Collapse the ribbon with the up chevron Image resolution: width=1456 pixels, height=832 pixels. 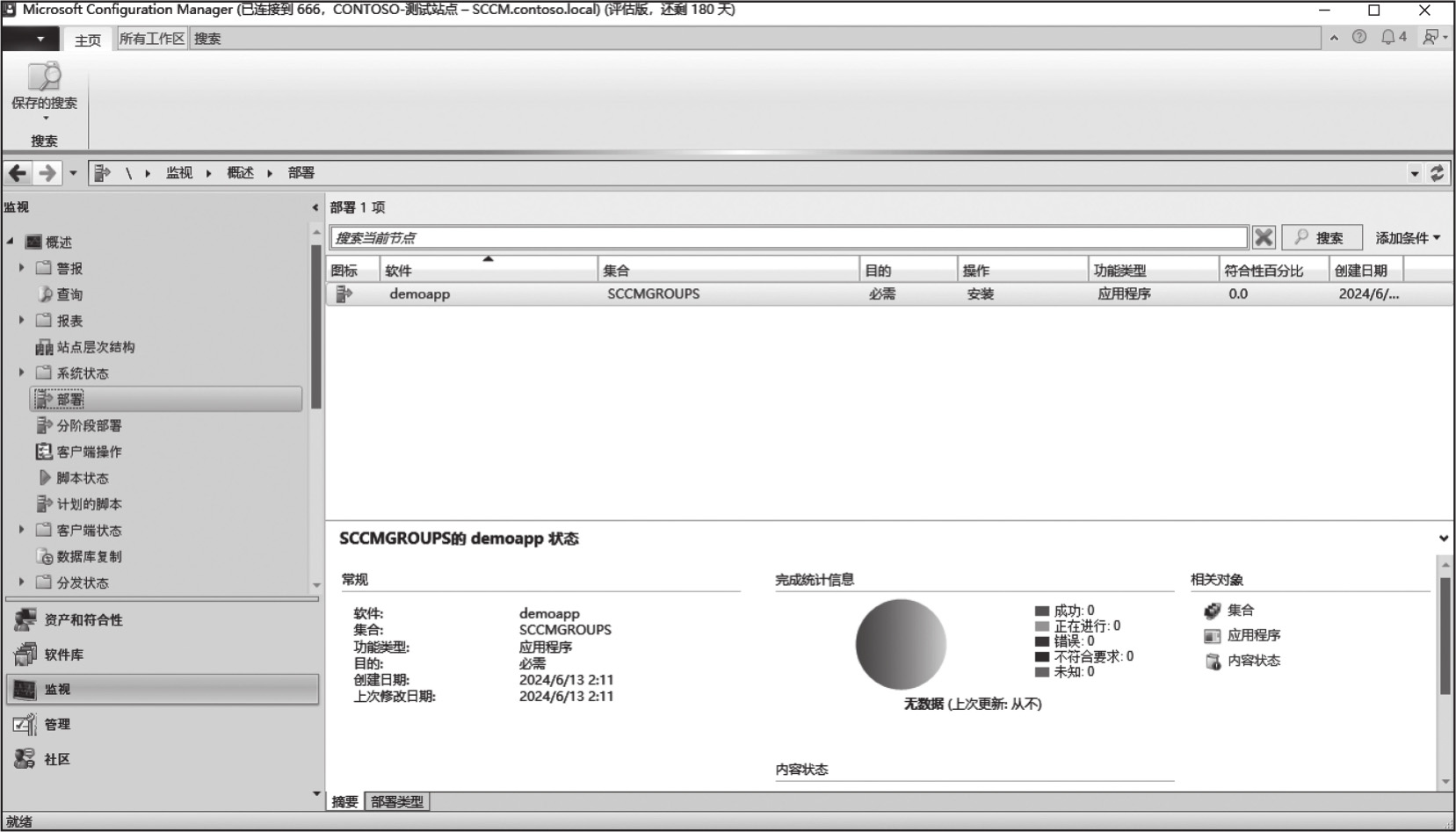pyautogui.click(x=1334, y=38)
